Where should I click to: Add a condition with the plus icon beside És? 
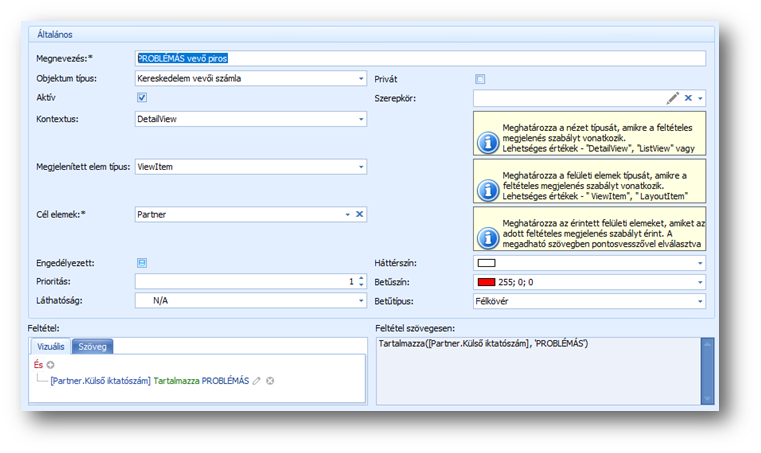[x=50, y=366]
